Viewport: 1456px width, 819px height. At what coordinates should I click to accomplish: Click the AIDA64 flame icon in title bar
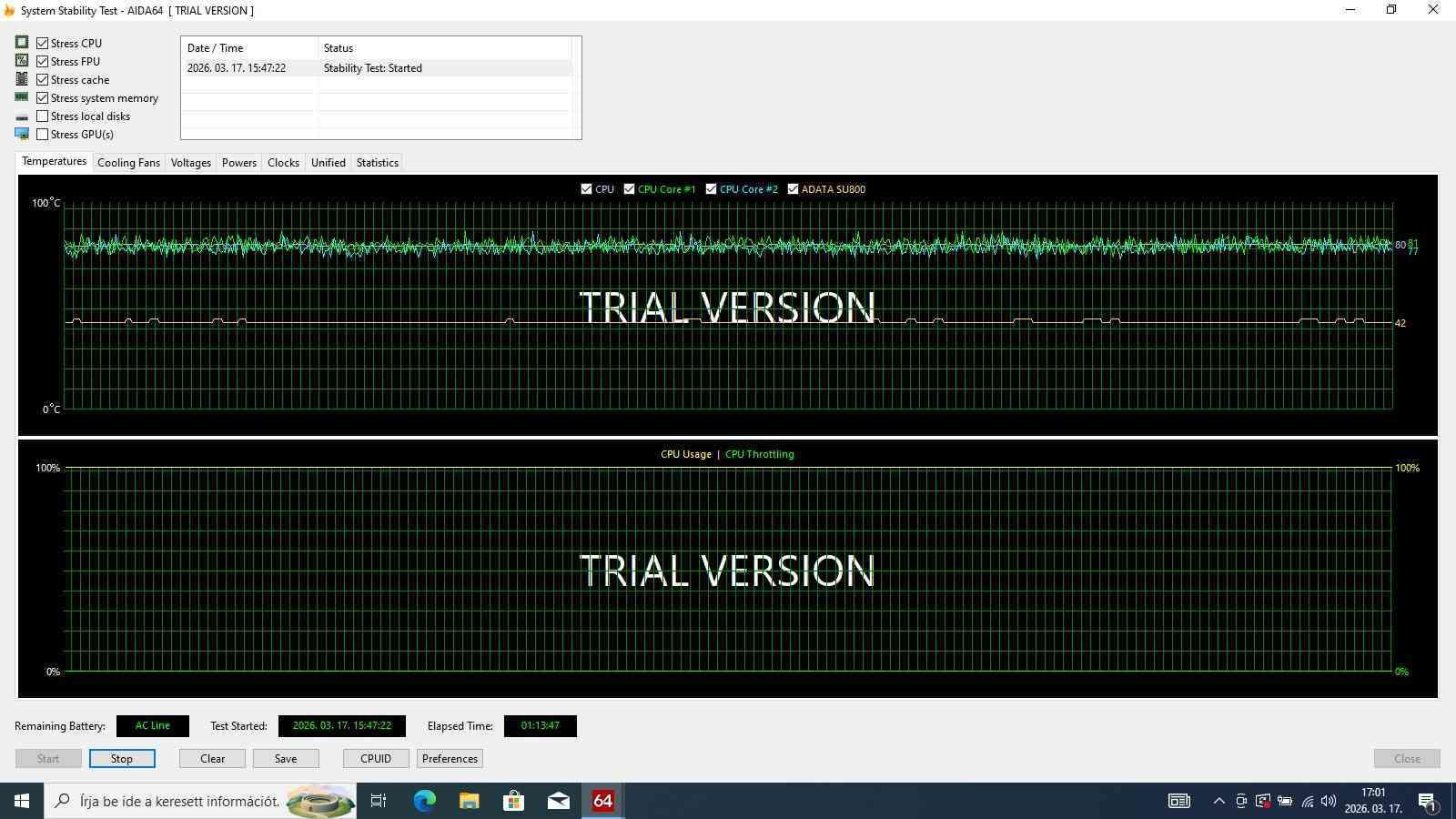tap(9, 10)
